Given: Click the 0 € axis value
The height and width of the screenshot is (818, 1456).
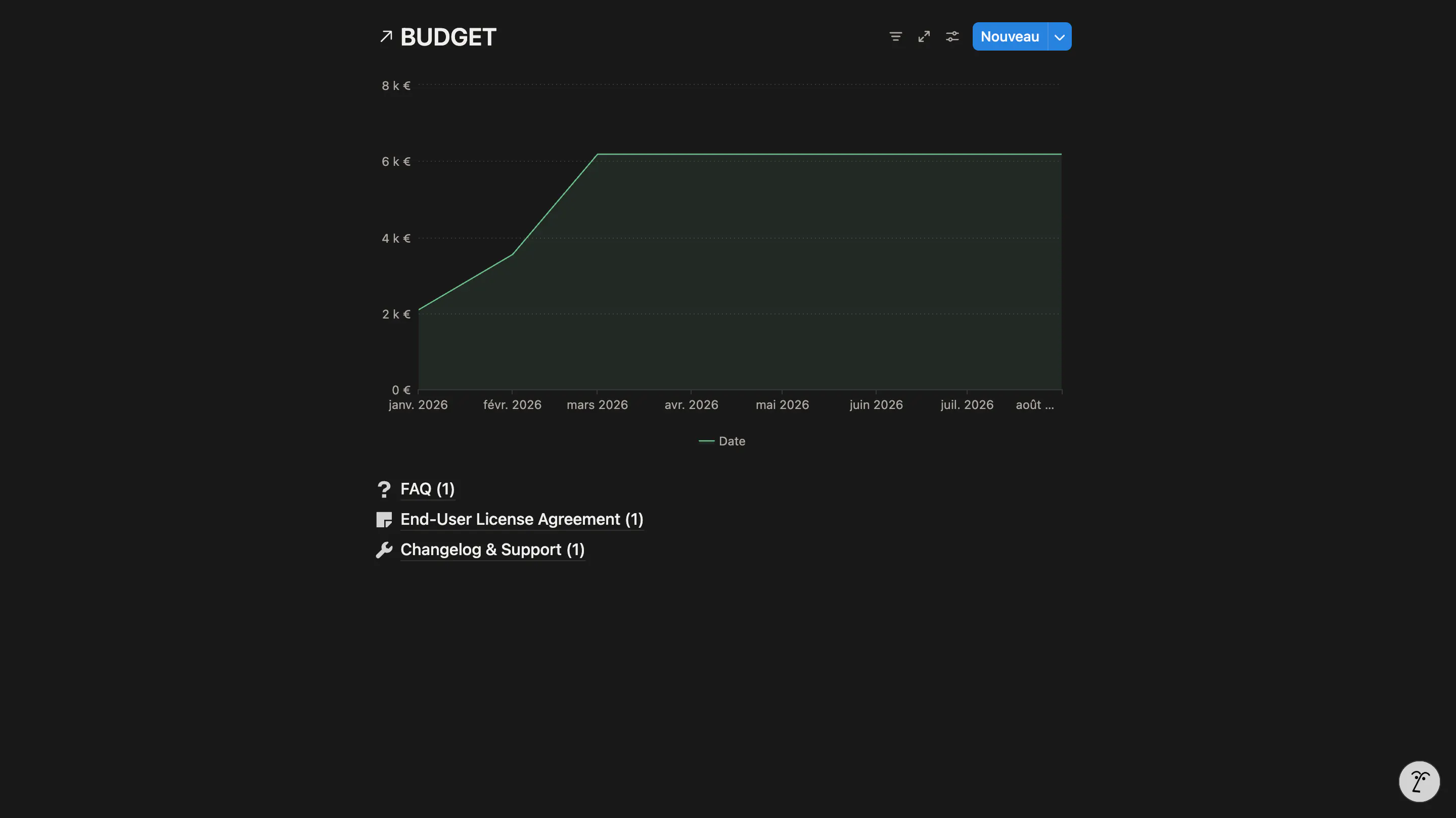Looking at the screenshot, I should pos(401,390).
